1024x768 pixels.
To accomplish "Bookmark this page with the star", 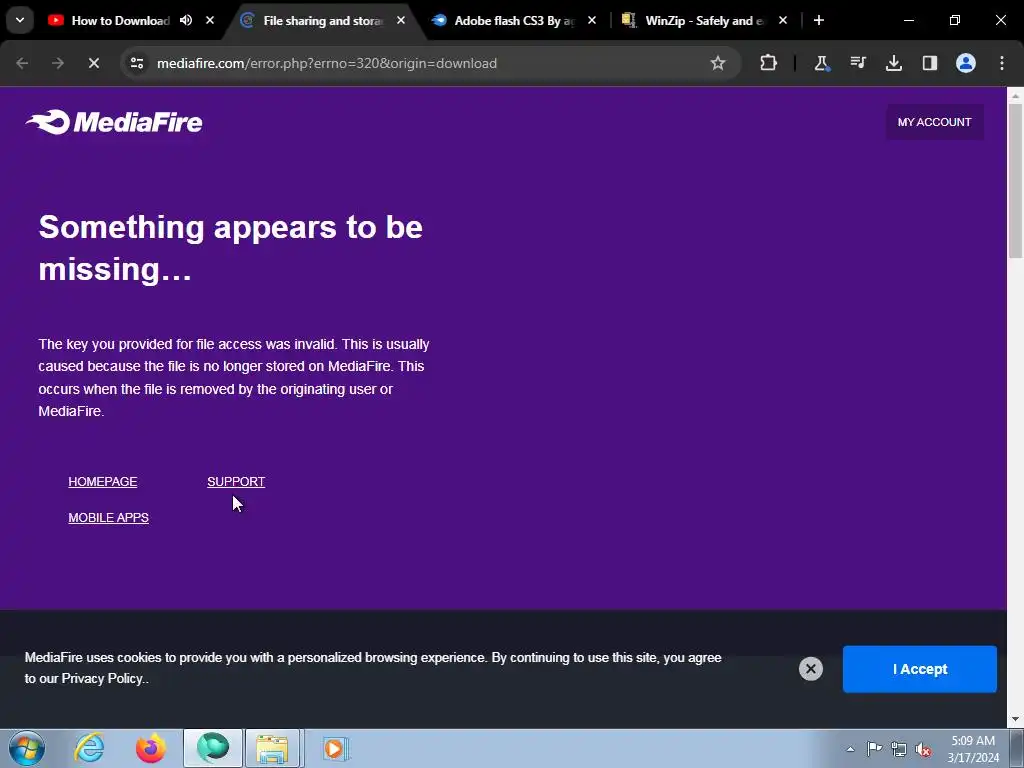I will click(718, 63).
